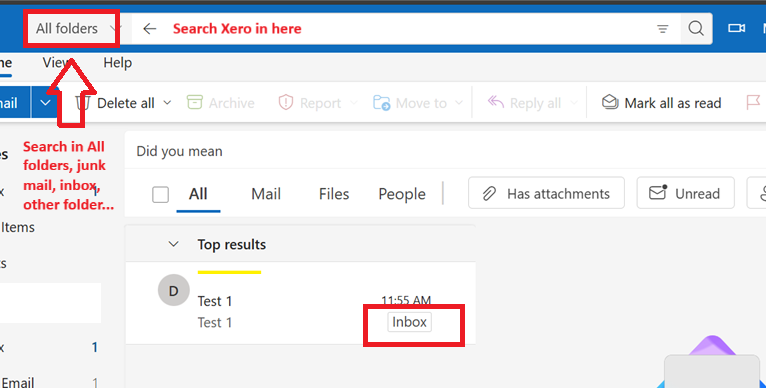The height and width of the screenshot is (389, 768).
Task: Switch to the People results tab
Action: 402,194
